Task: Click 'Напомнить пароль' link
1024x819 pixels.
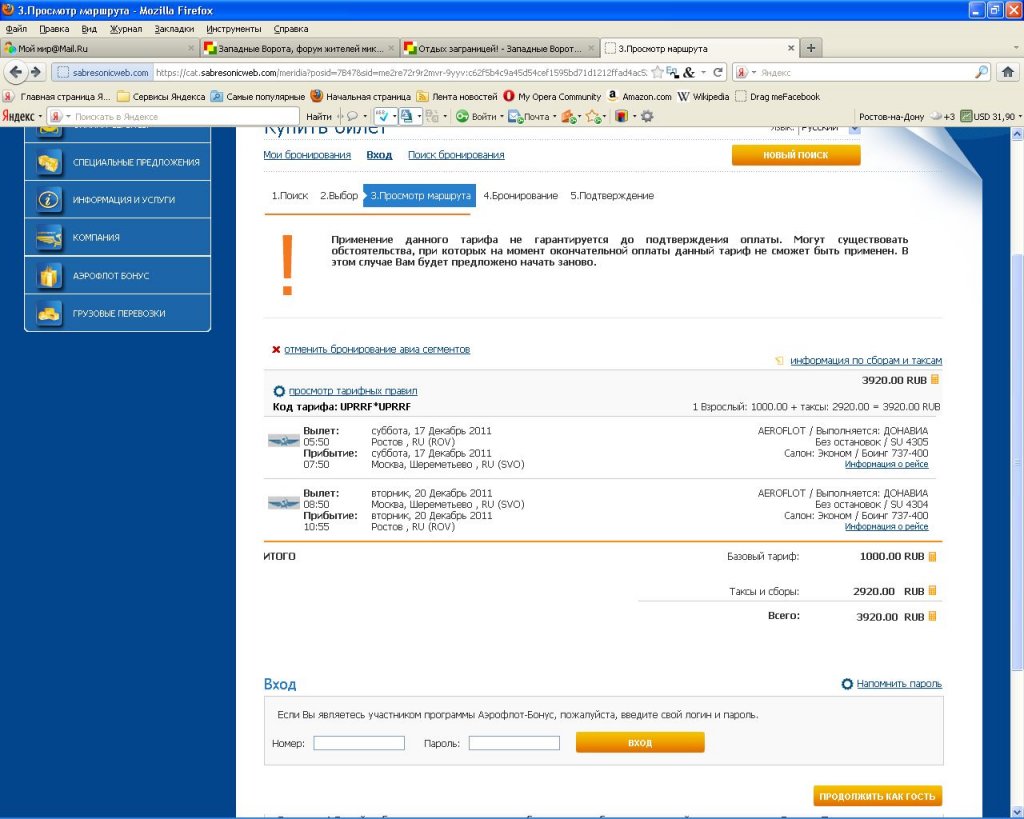Action: coord(899,684)
